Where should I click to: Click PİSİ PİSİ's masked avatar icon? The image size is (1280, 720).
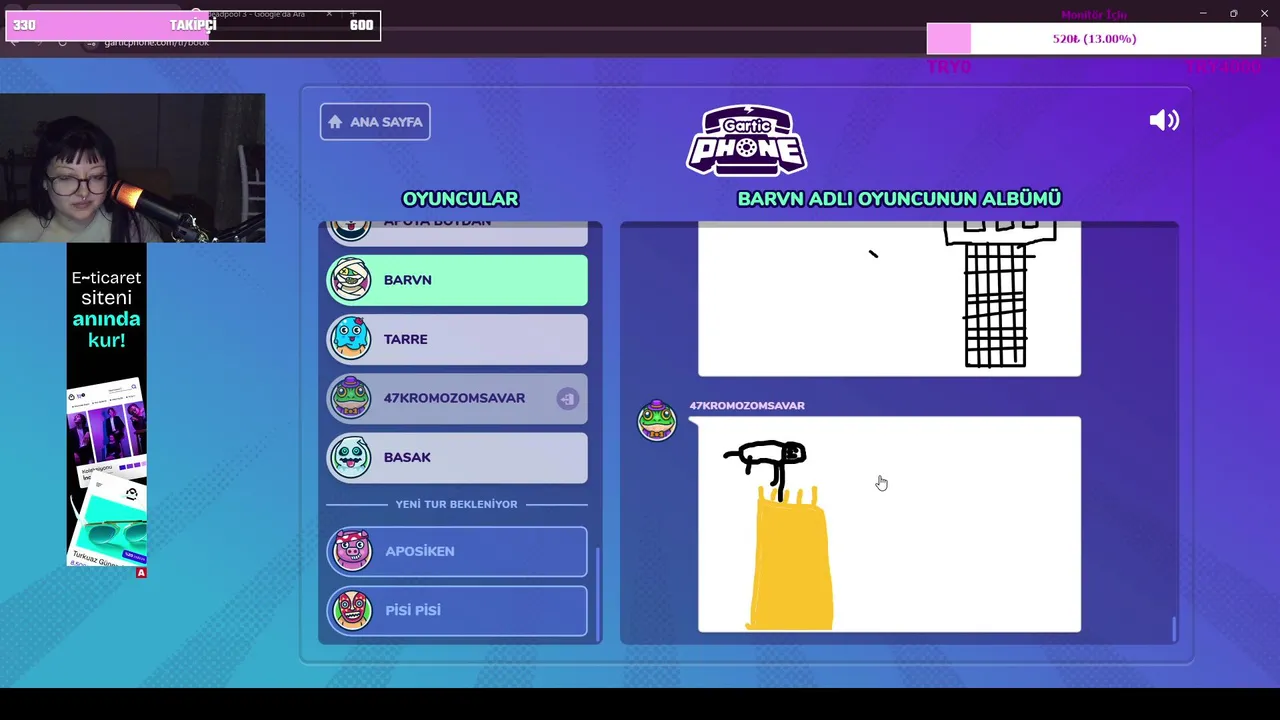(x=352, y=610)
